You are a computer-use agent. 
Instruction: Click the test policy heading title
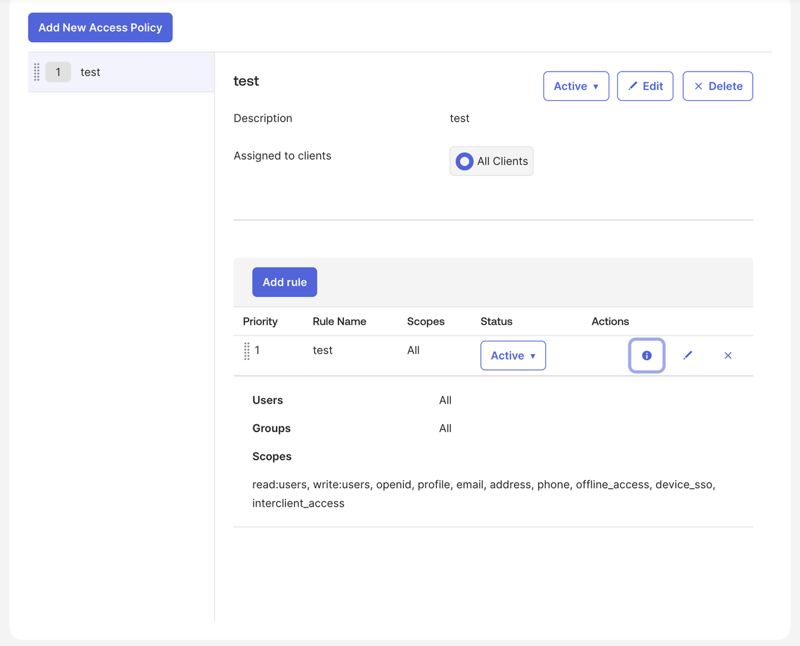click(246, 81)
